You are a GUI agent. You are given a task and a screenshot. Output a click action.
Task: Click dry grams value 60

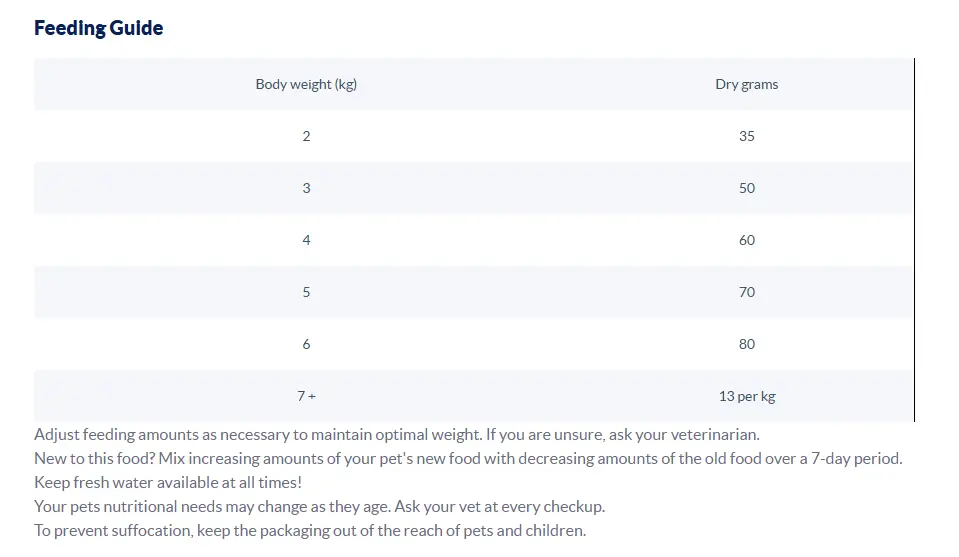pyautogui.click(x=747, y=240)
